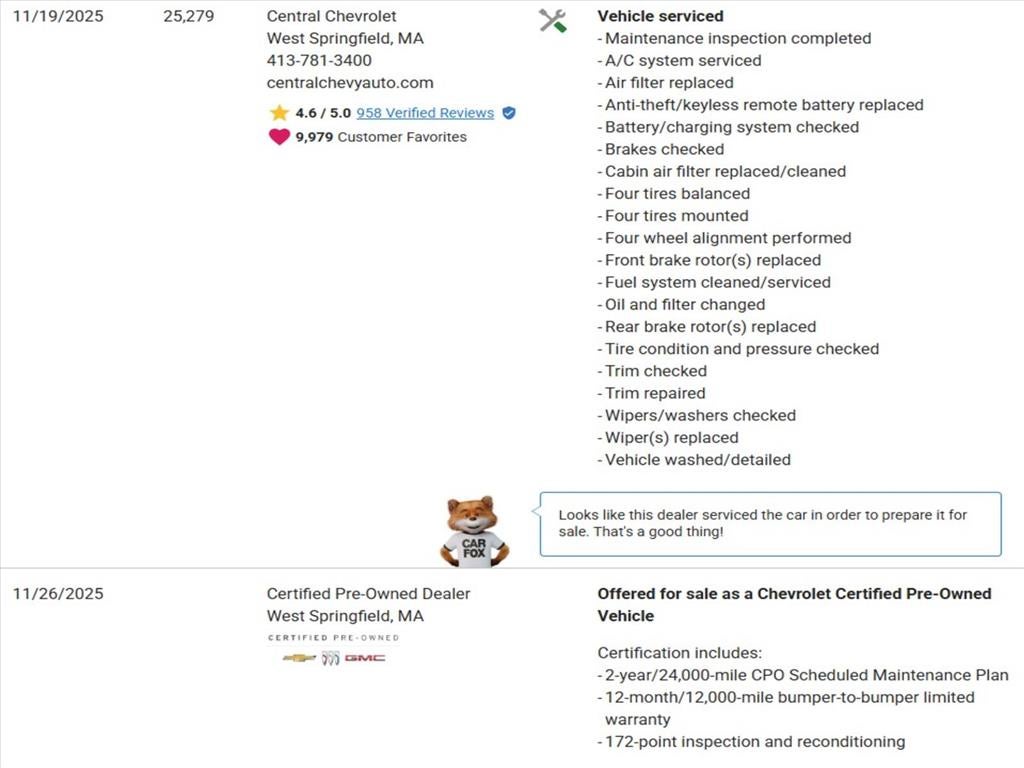Image resolution: width=1024 pixels, height=768 pixels.
Task: Select the Central Chevrolet dealer name
Action: click(x=331, y=16)
